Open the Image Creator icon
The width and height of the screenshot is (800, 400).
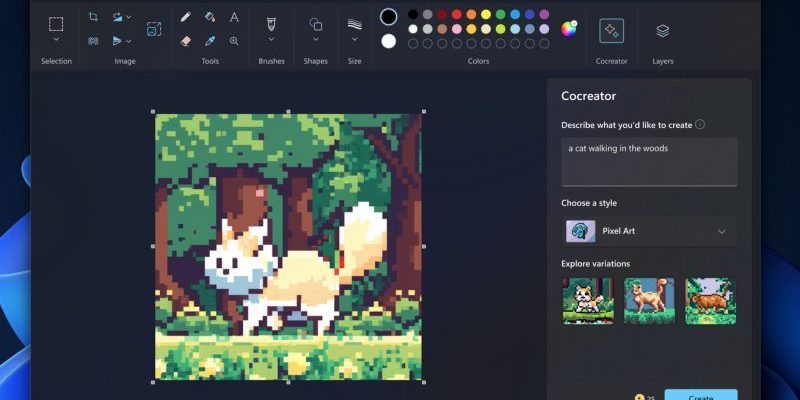click(154, 29)
